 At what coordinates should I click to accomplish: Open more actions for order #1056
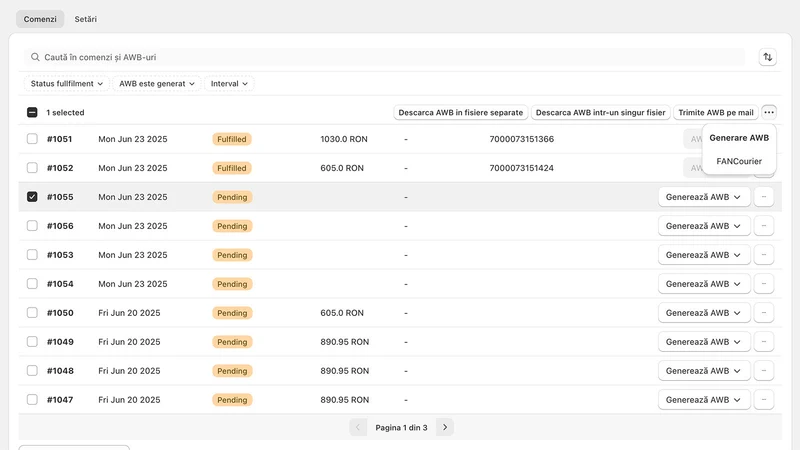tap(764, 226)
